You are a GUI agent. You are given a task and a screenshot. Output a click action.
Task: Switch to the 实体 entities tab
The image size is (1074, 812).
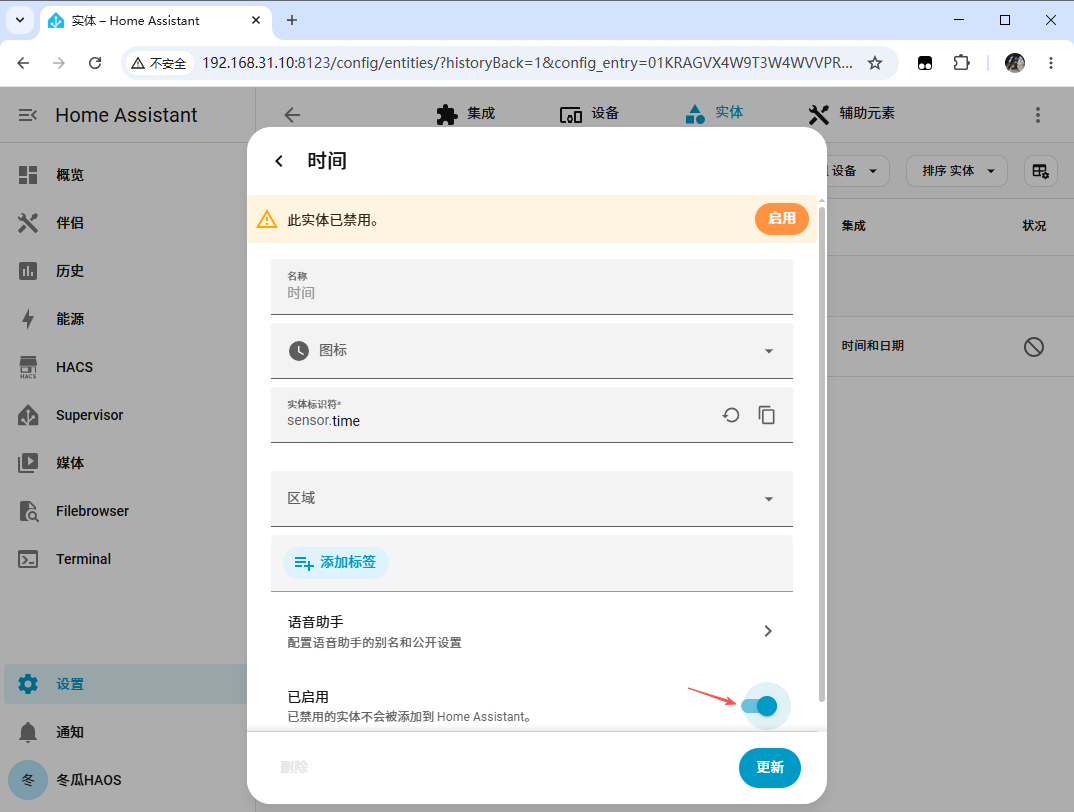click(714, 113)
